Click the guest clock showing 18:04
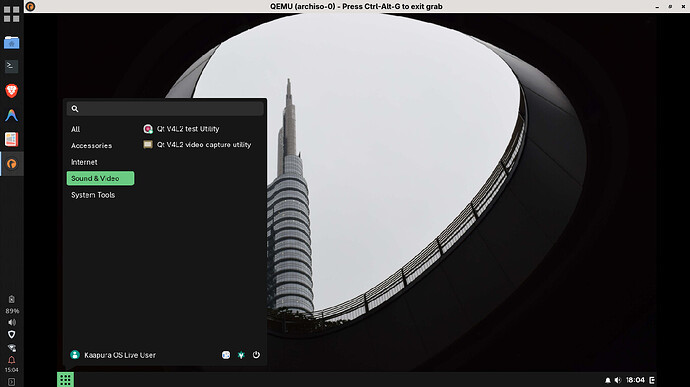Screen dimensions: 690x387 635,380
